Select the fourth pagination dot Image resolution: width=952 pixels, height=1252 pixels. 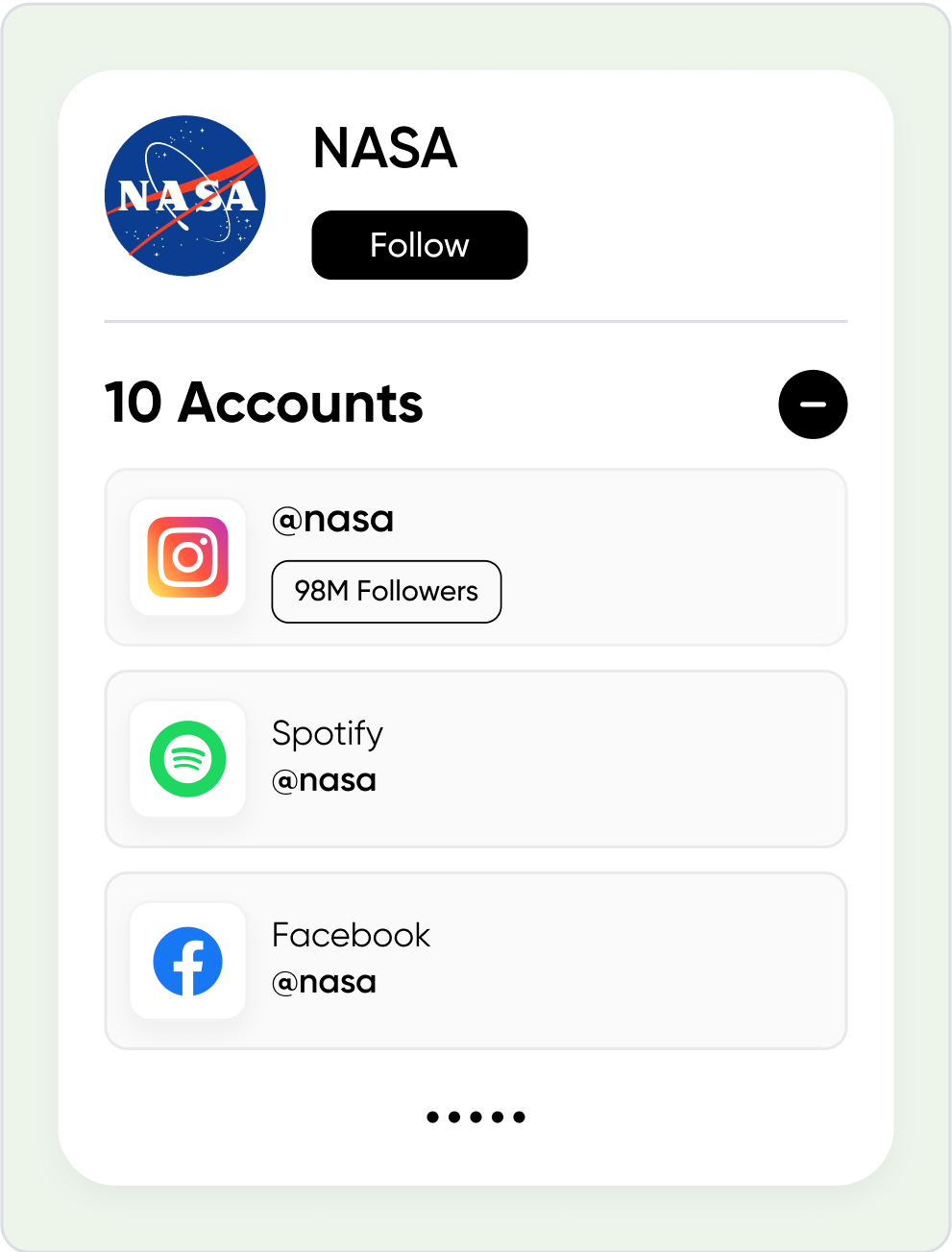click(x=498, y=1117)
